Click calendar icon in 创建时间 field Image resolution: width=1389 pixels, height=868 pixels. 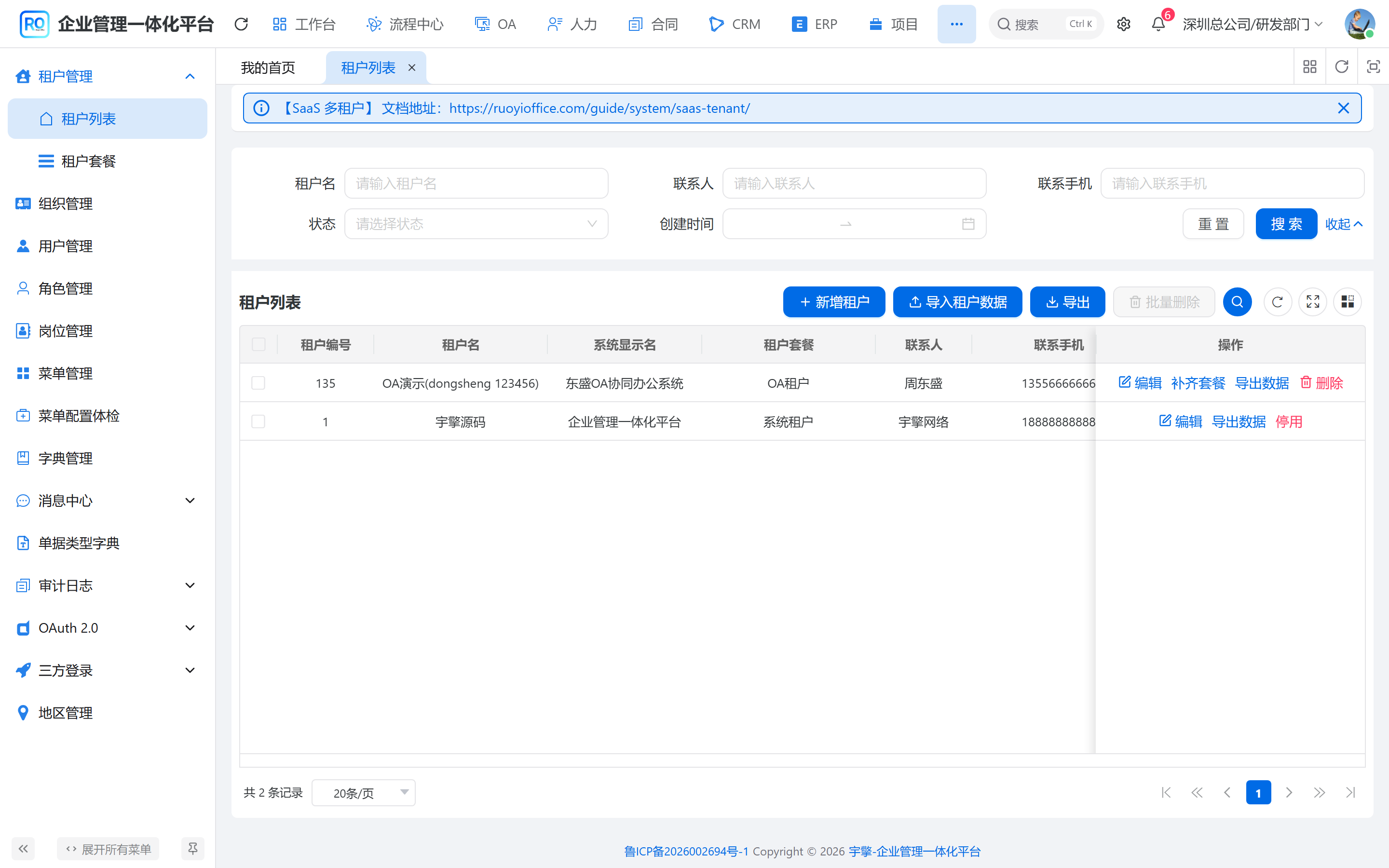[x=968, y=224]
